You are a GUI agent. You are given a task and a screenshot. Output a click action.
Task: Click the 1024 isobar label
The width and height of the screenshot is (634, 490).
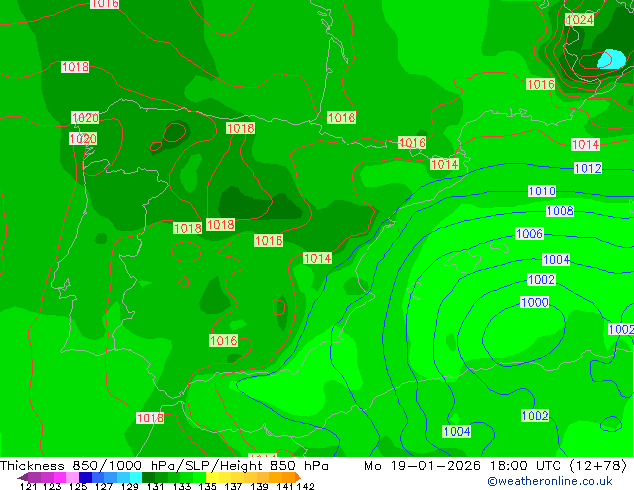(579, 19)
